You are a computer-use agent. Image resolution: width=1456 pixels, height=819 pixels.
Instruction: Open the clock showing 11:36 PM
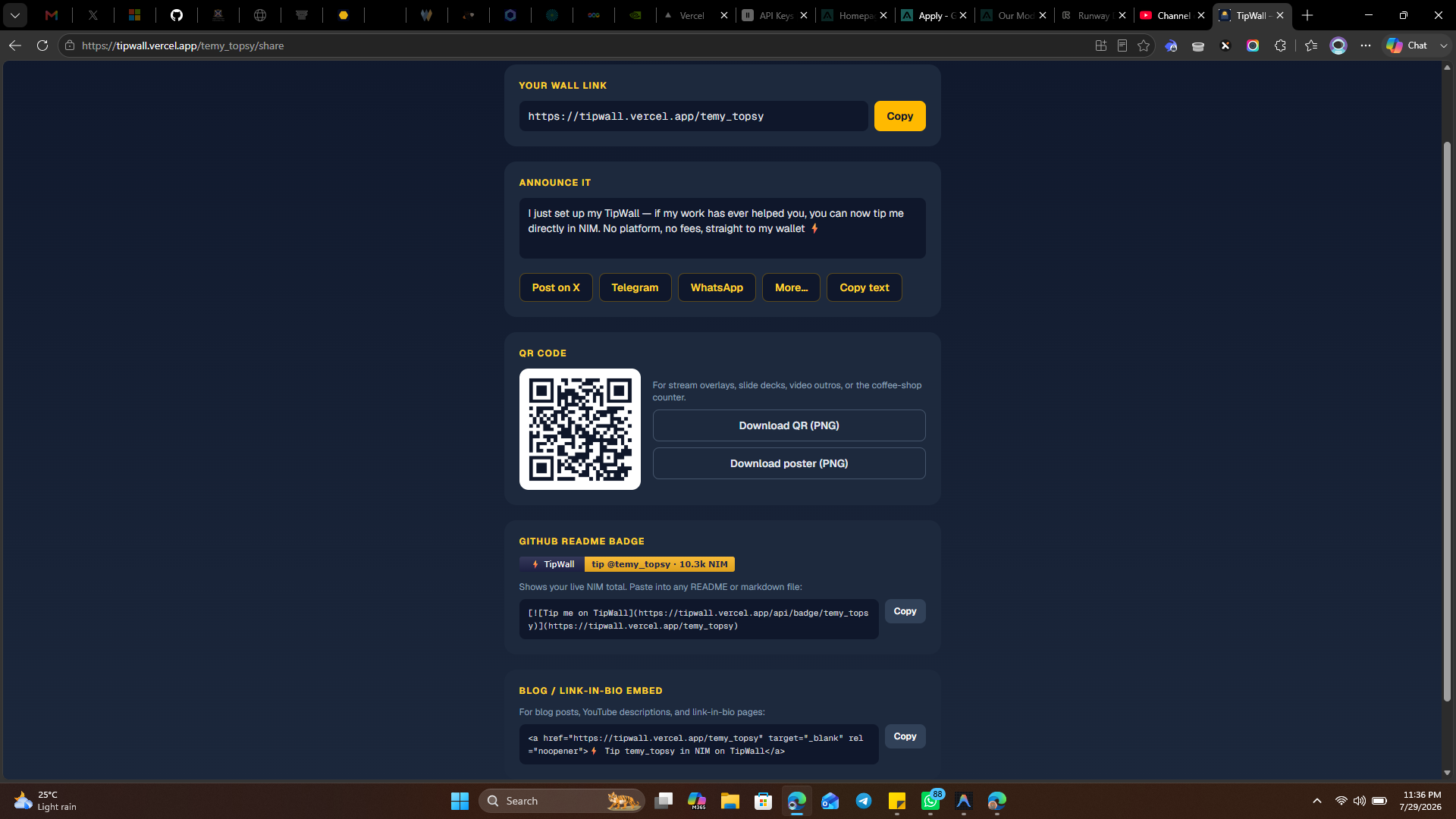pos(1421,801)
